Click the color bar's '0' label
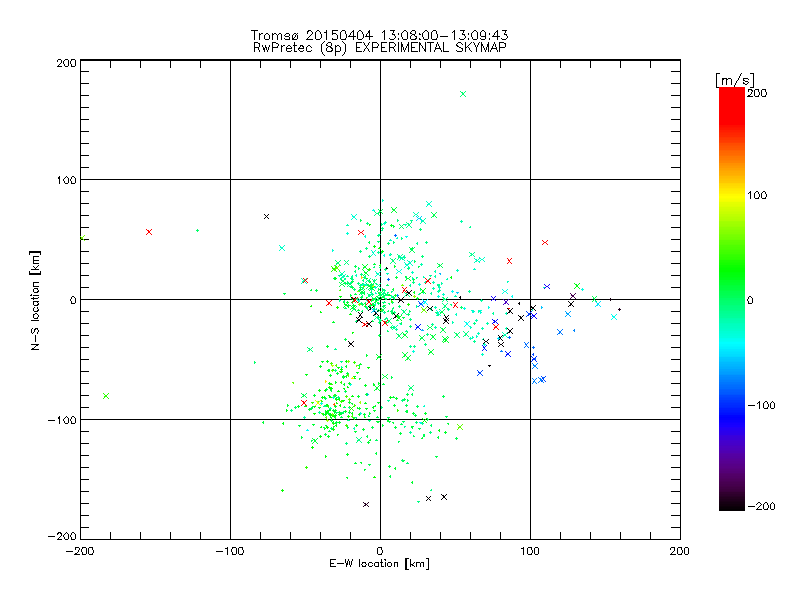 click(750, 301)
